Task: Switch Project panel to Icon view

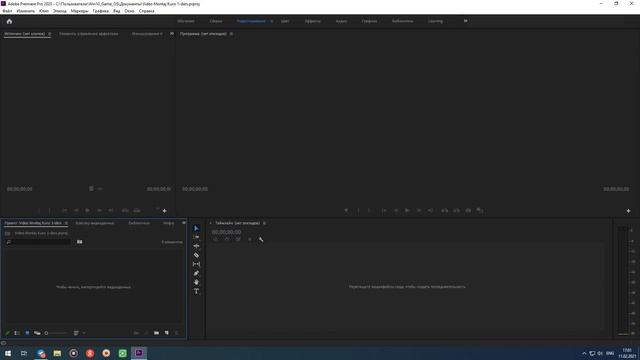Action: coord(27,333)
